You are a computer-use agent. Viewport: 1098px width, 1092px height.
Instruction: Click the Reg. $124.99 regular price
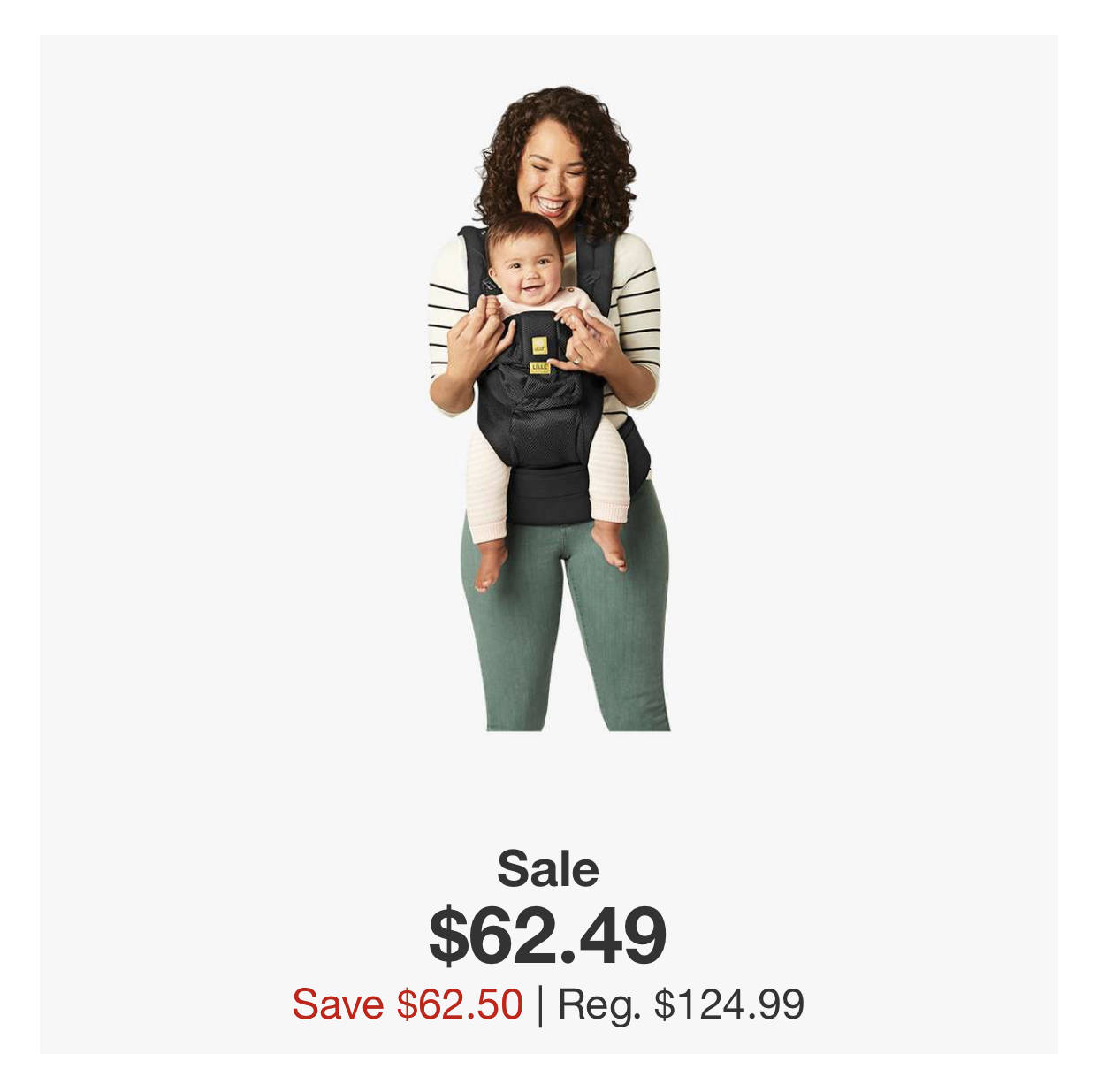click(681, 1004)
